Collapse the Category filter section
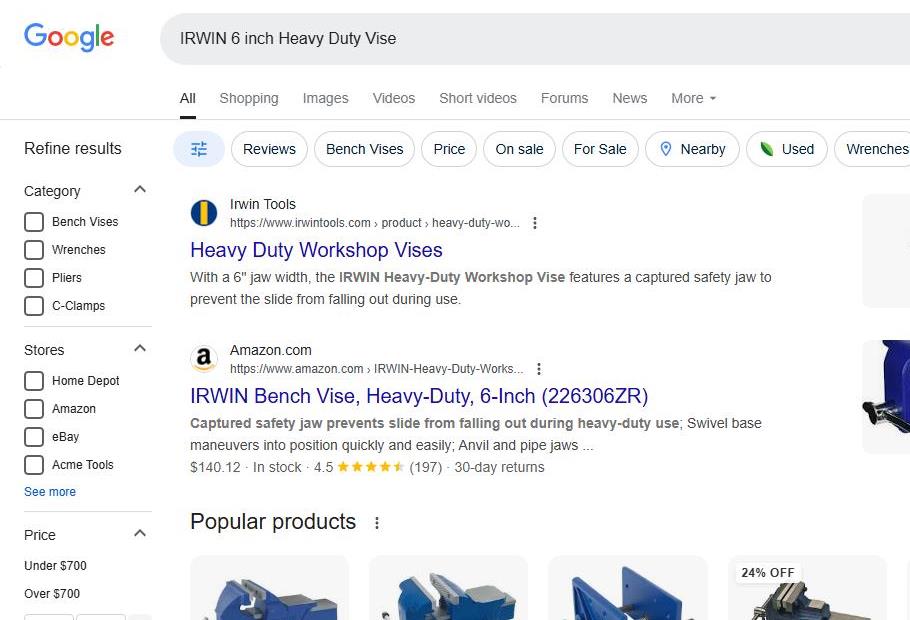 click(140, 189)
